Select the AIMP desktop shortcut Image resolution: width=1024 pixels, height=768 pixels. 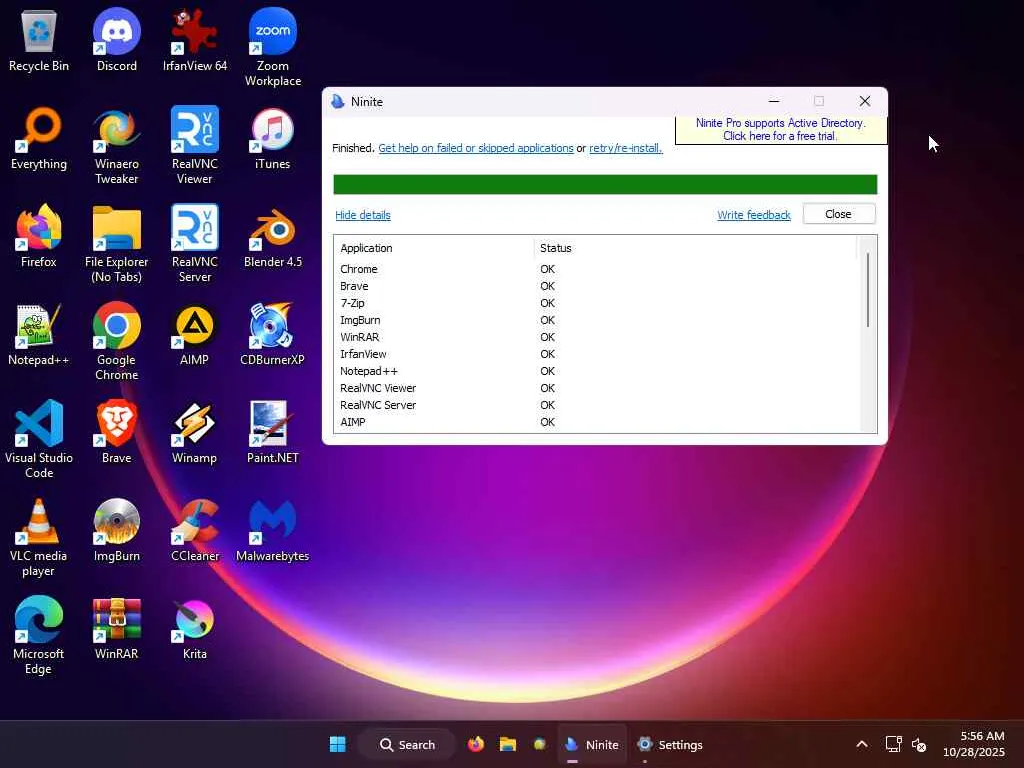195,334
